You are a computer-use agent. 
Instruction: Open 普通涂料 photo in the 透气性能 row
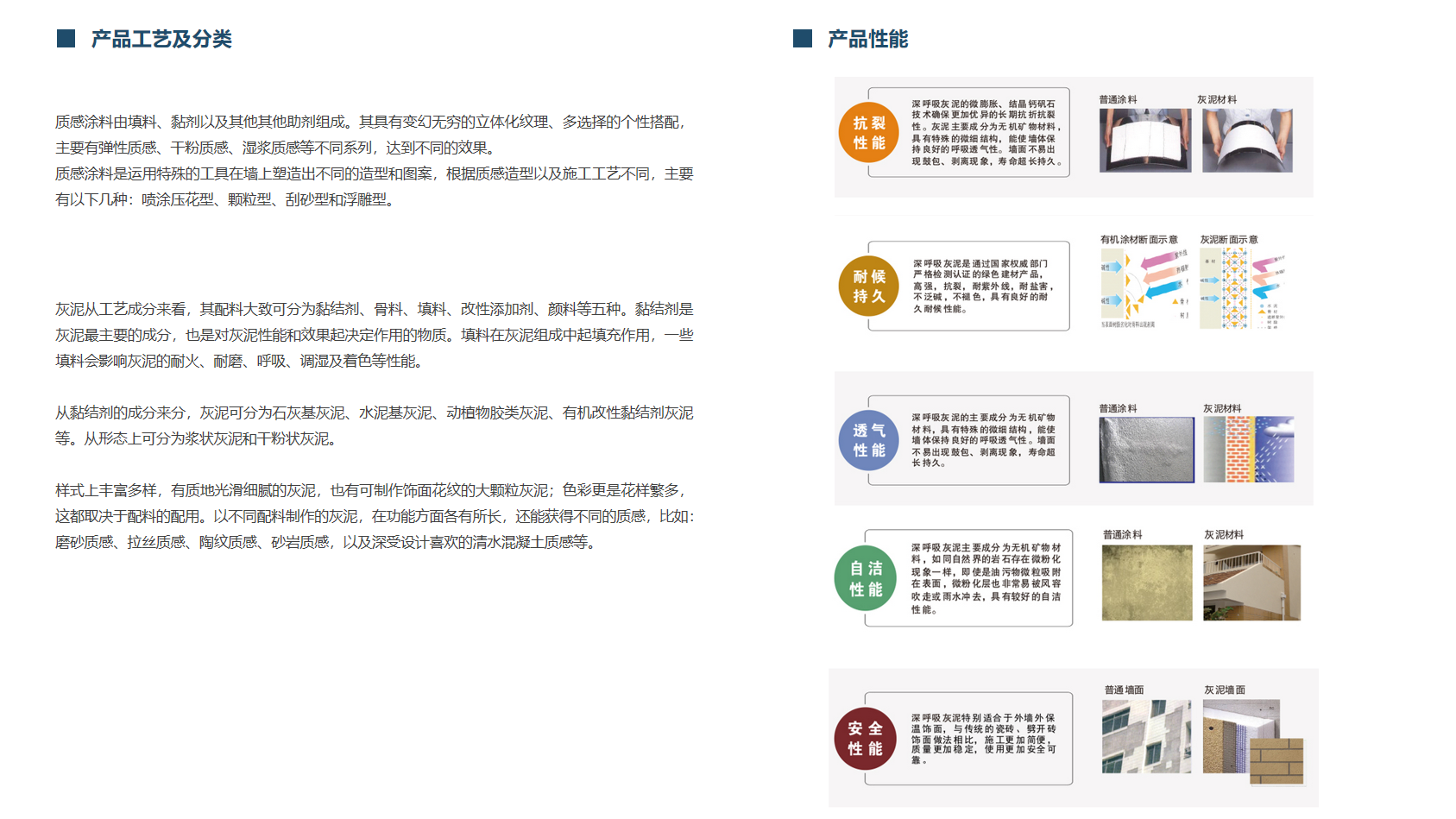tap(1146, 450)
